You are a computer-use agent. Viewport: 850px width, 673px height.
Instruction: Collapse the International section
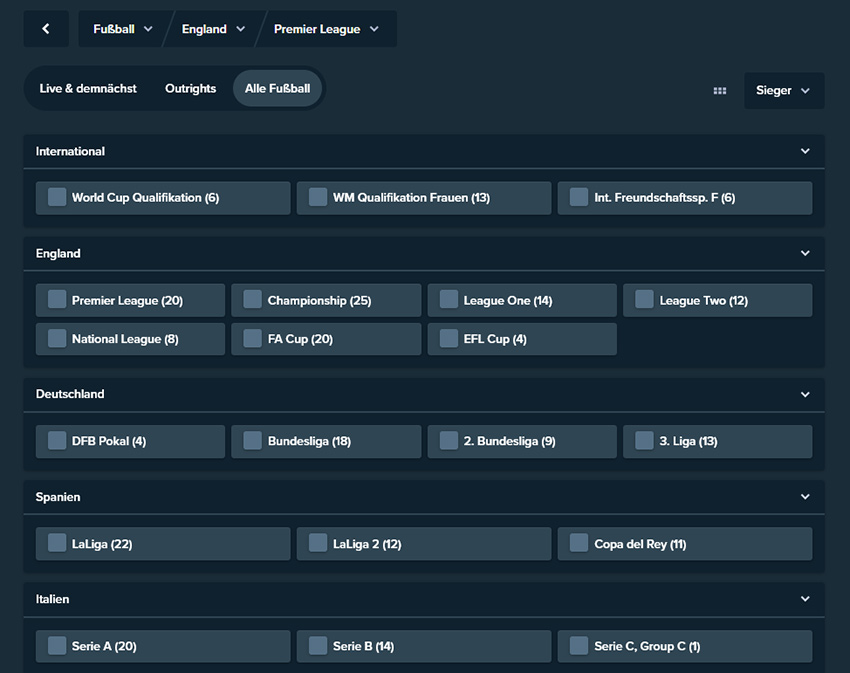(805, 151)
